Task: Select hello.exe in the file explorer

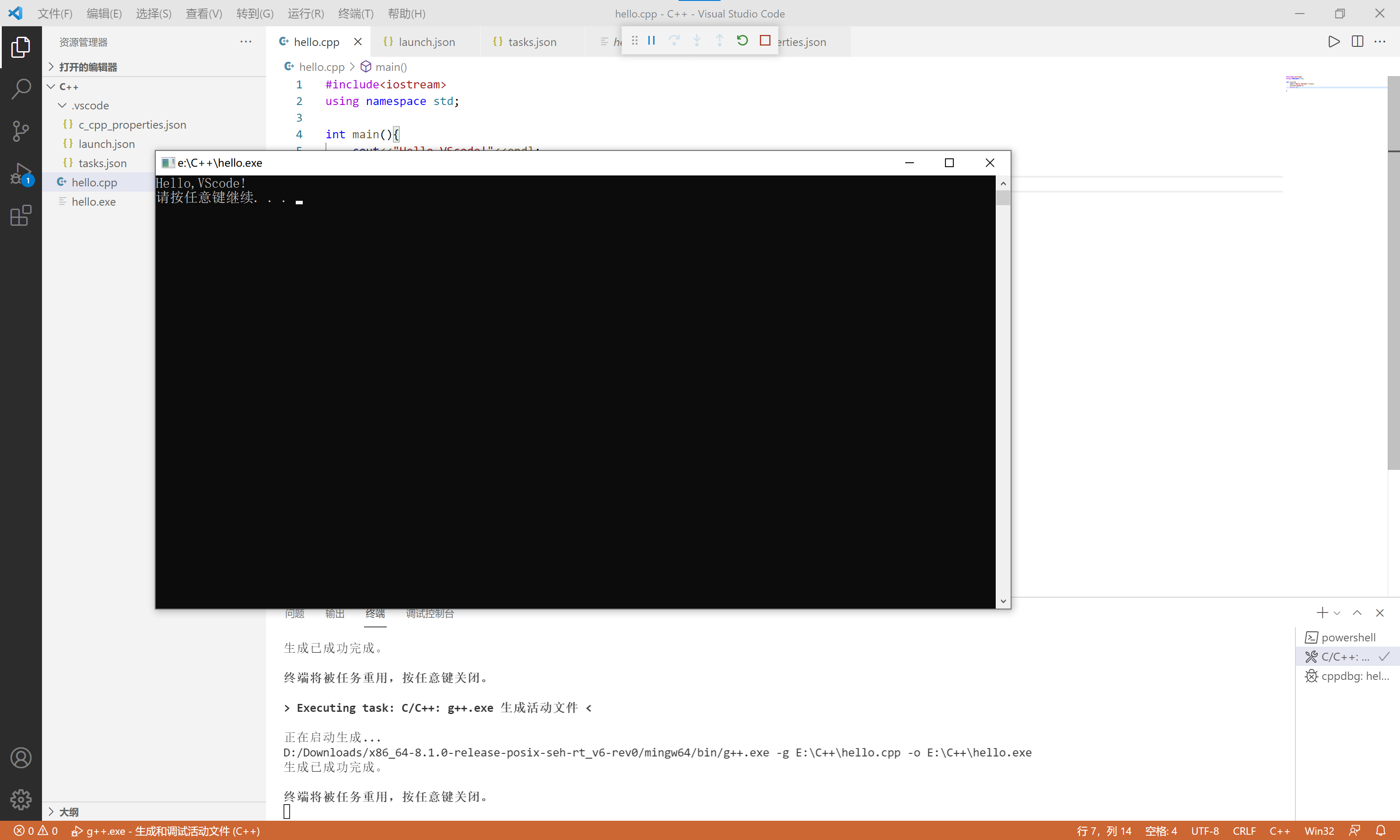Action: pyautogui.click(x=93, y=202)
